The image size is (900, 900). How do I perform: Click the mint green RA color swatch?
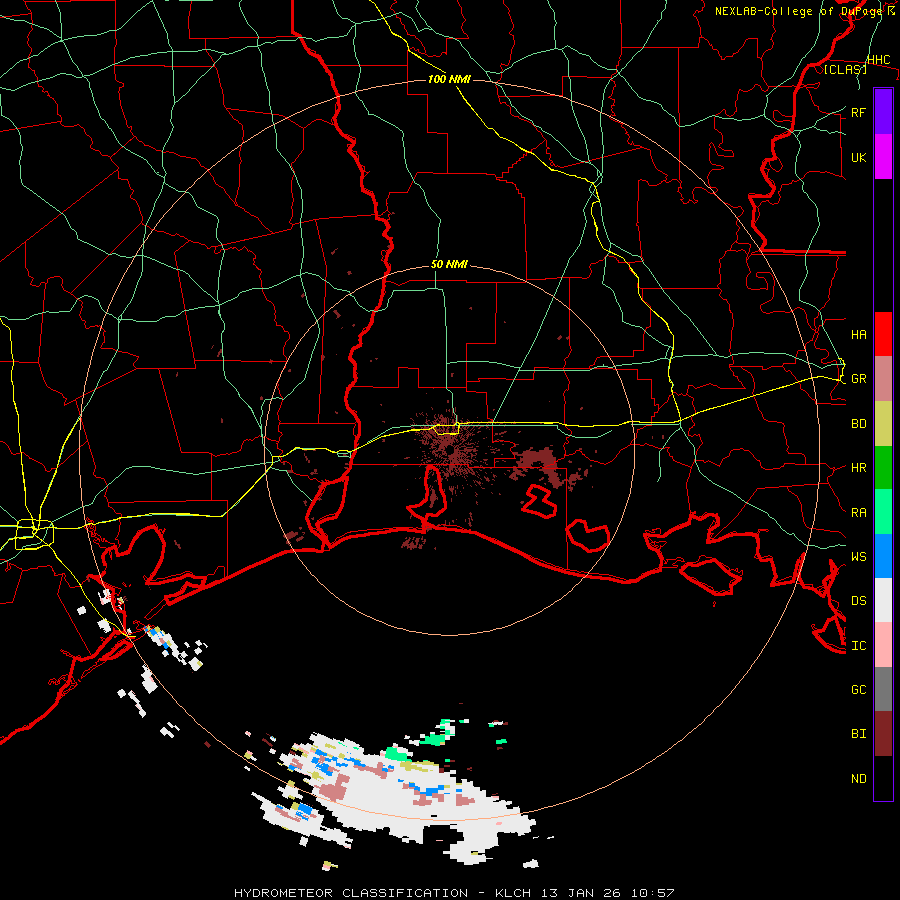(883, 512)
